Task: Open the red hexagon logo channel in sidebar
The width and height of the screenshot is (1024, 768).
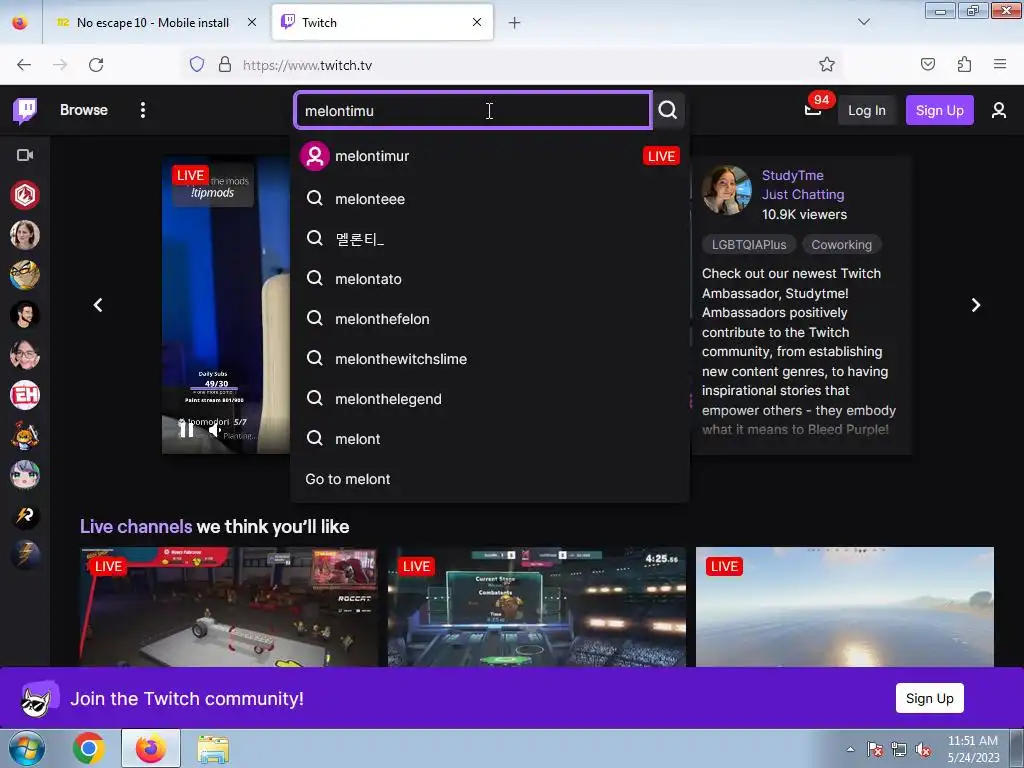Action: coord(25,195)
